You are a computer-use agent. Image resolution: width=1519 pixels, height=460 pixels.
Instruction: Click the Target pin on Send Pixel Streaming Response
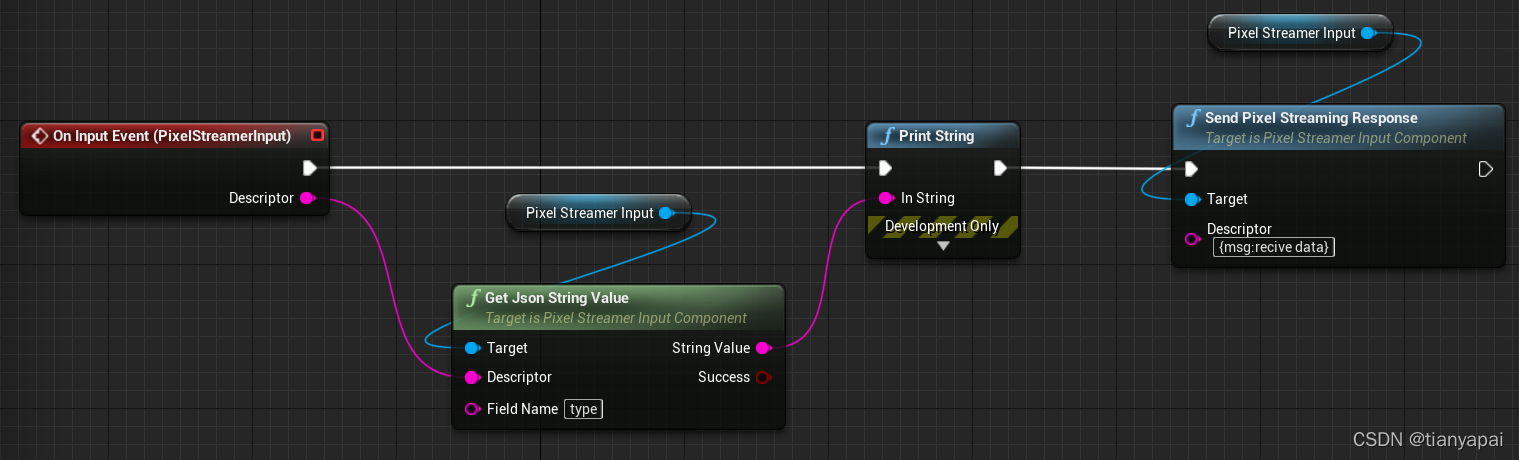coord(1192,199)
